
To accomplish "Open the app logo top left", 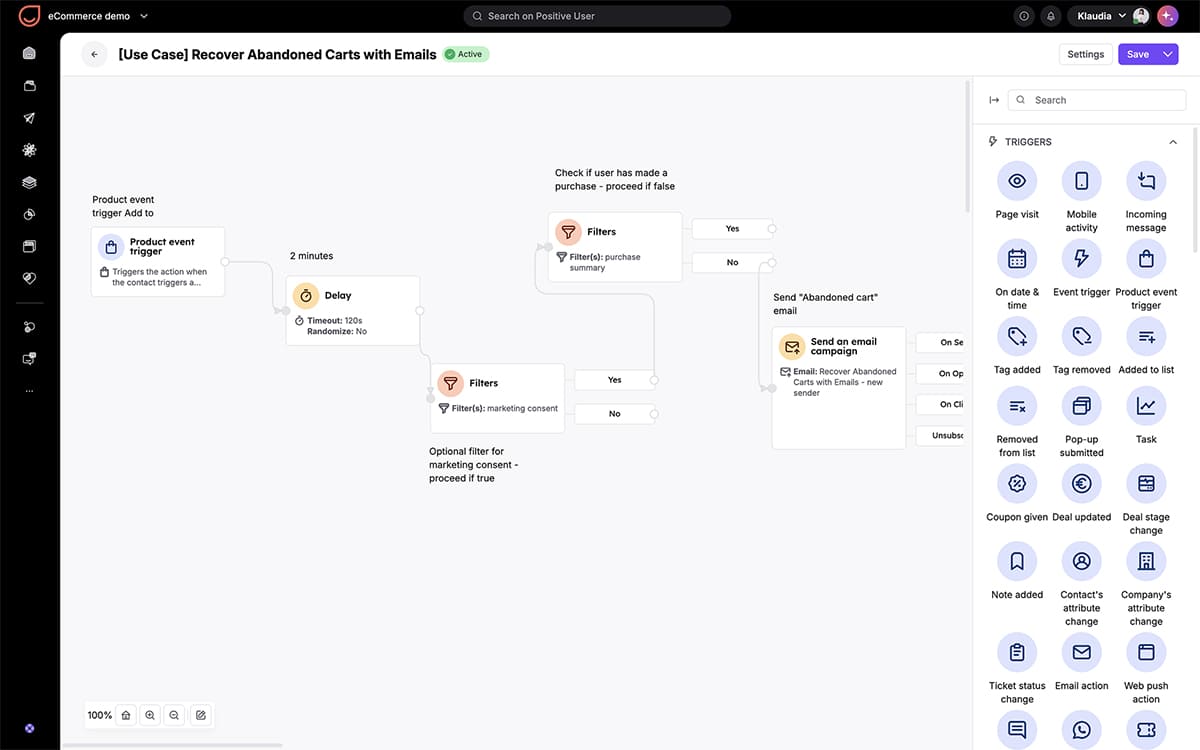I will tap(29, 16).
